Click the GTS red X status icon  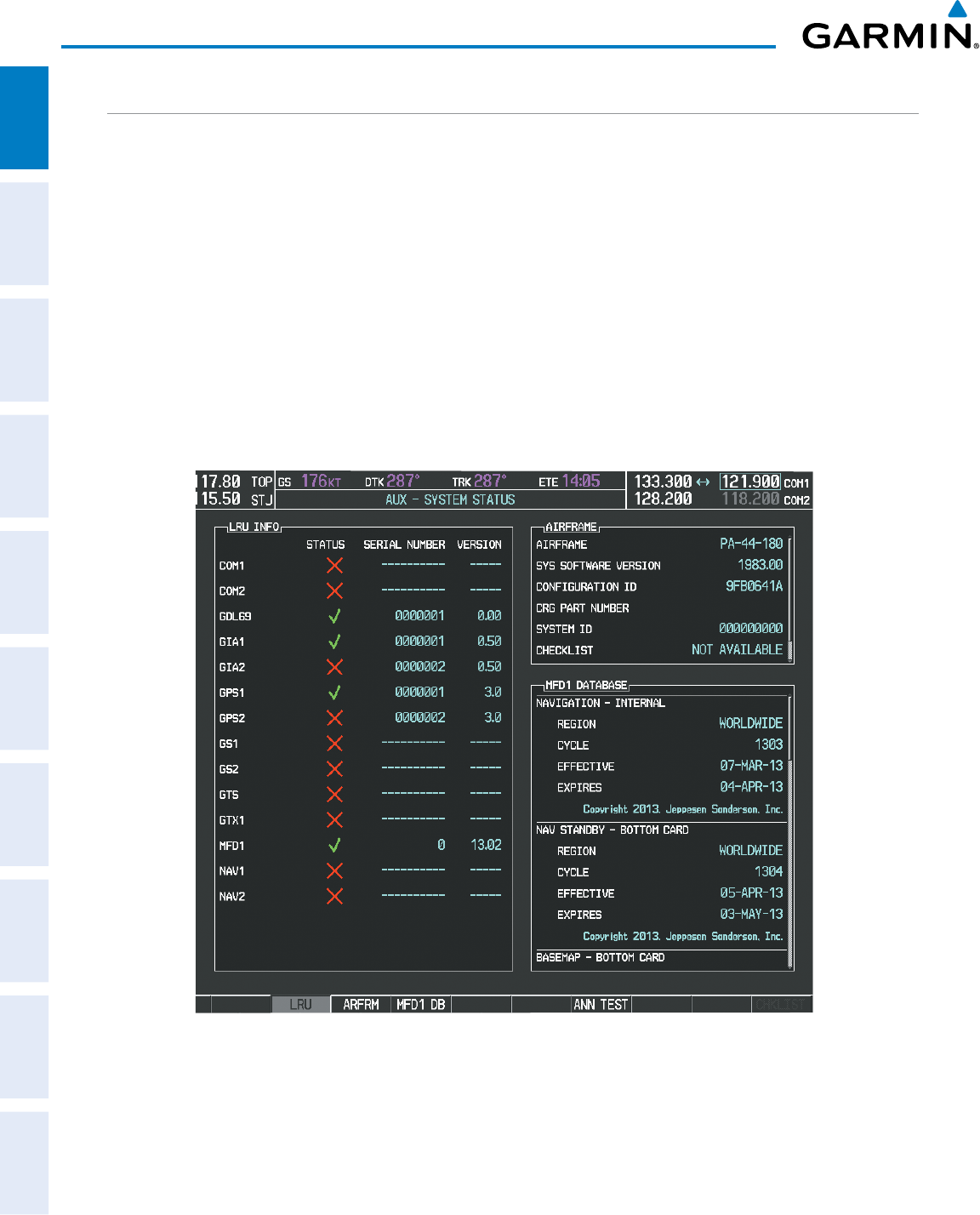click(334, 795)
